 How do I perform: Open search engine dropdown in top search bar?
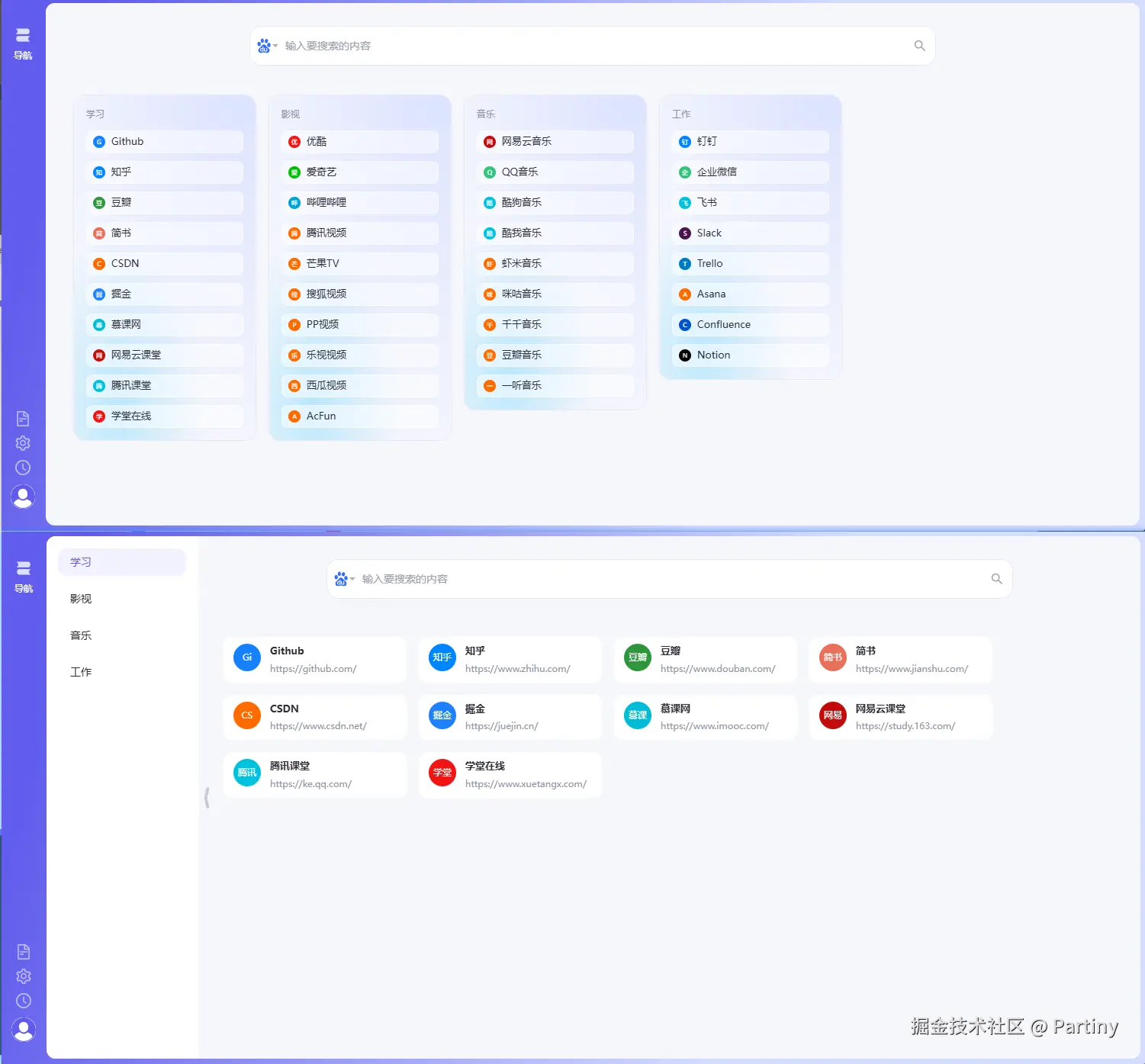tap(267, 46)
